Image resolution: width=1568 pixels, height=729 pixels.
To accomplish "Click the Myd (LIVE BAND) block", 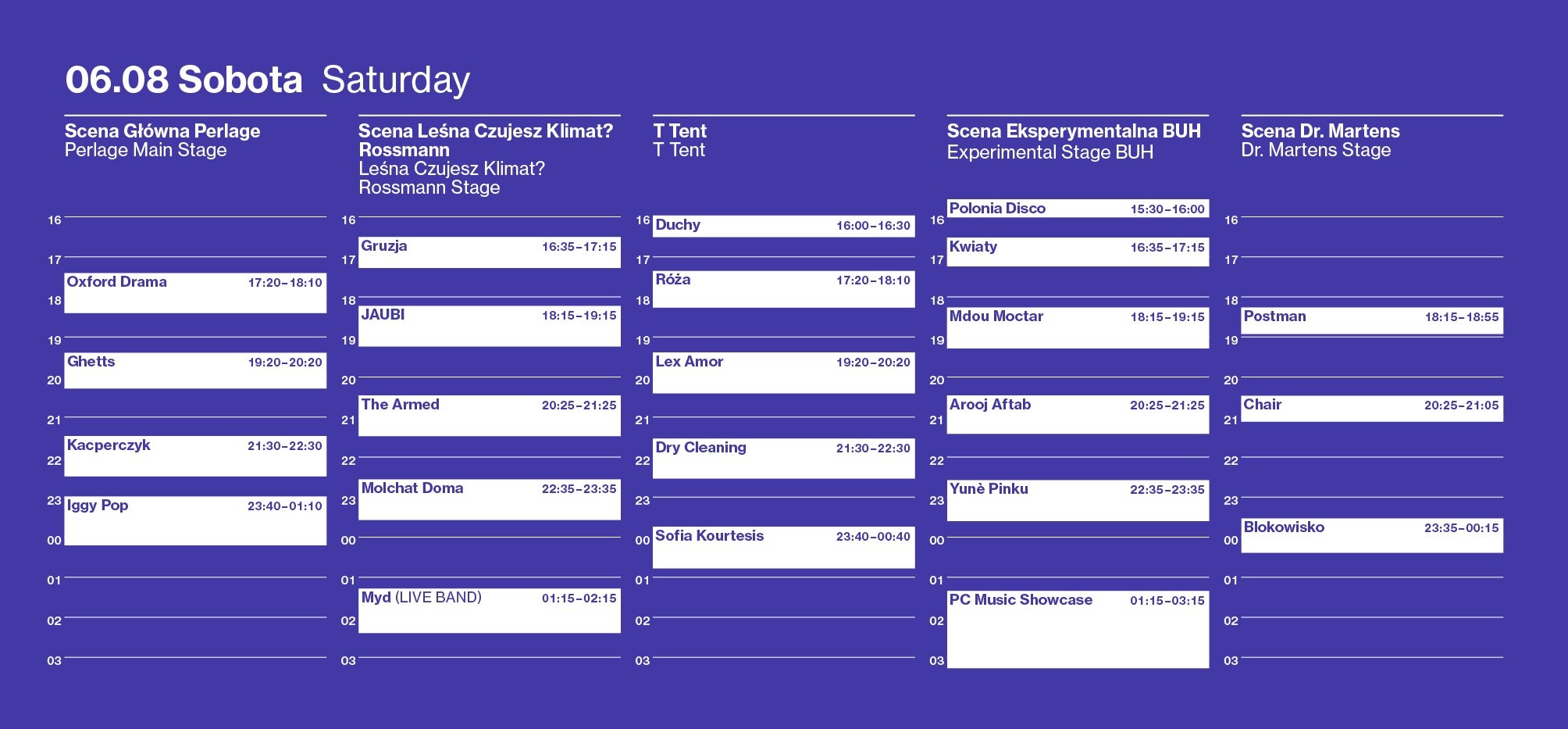I will point(490,611).
